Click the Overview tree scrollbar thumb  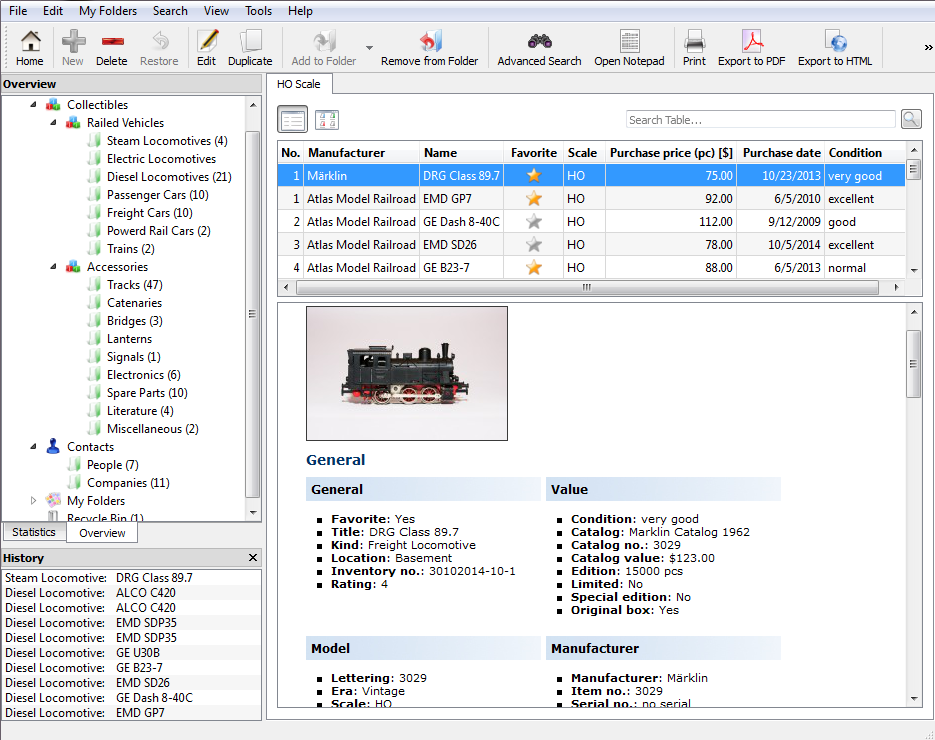click(x=252, y=314)
